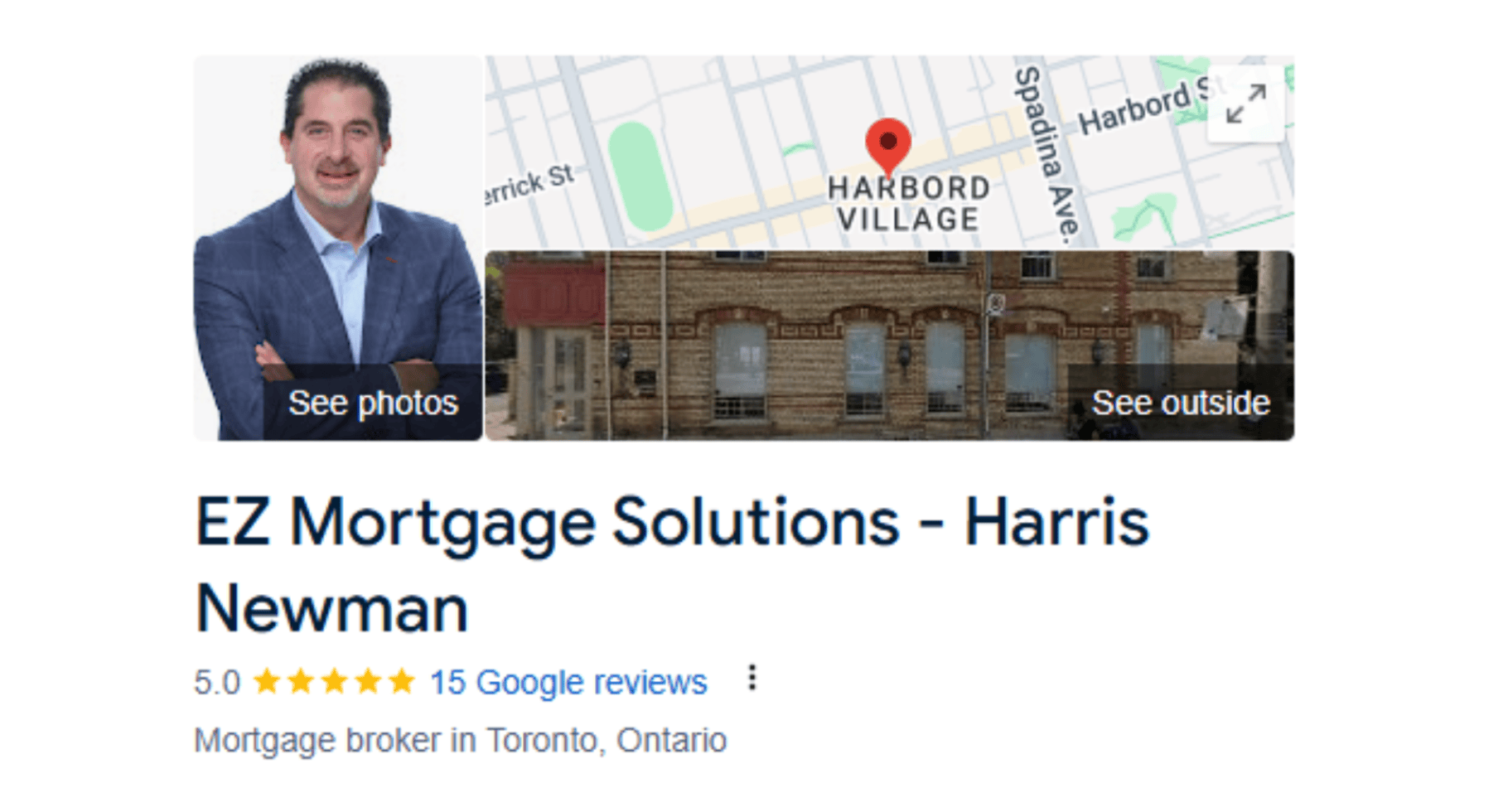Viewport: 1508px width, 812px height.
Task: Click the See photos label
Action: (x=373, y=403)
